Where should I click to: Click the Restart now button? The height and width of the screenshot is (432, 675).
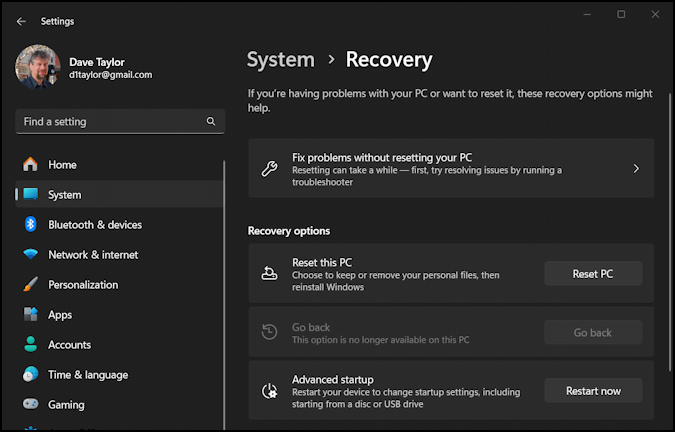tap(593, 391)
